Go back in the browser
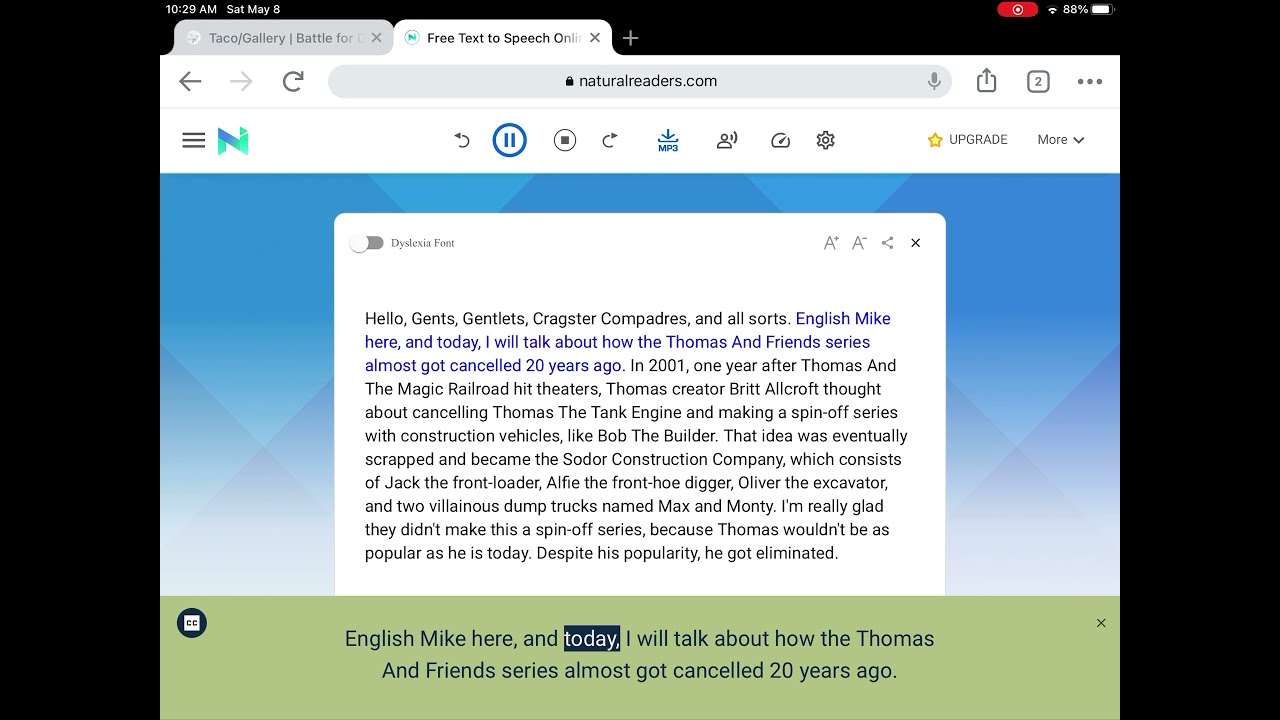The width and height of the screenshot is (1280, 720). 190,82
